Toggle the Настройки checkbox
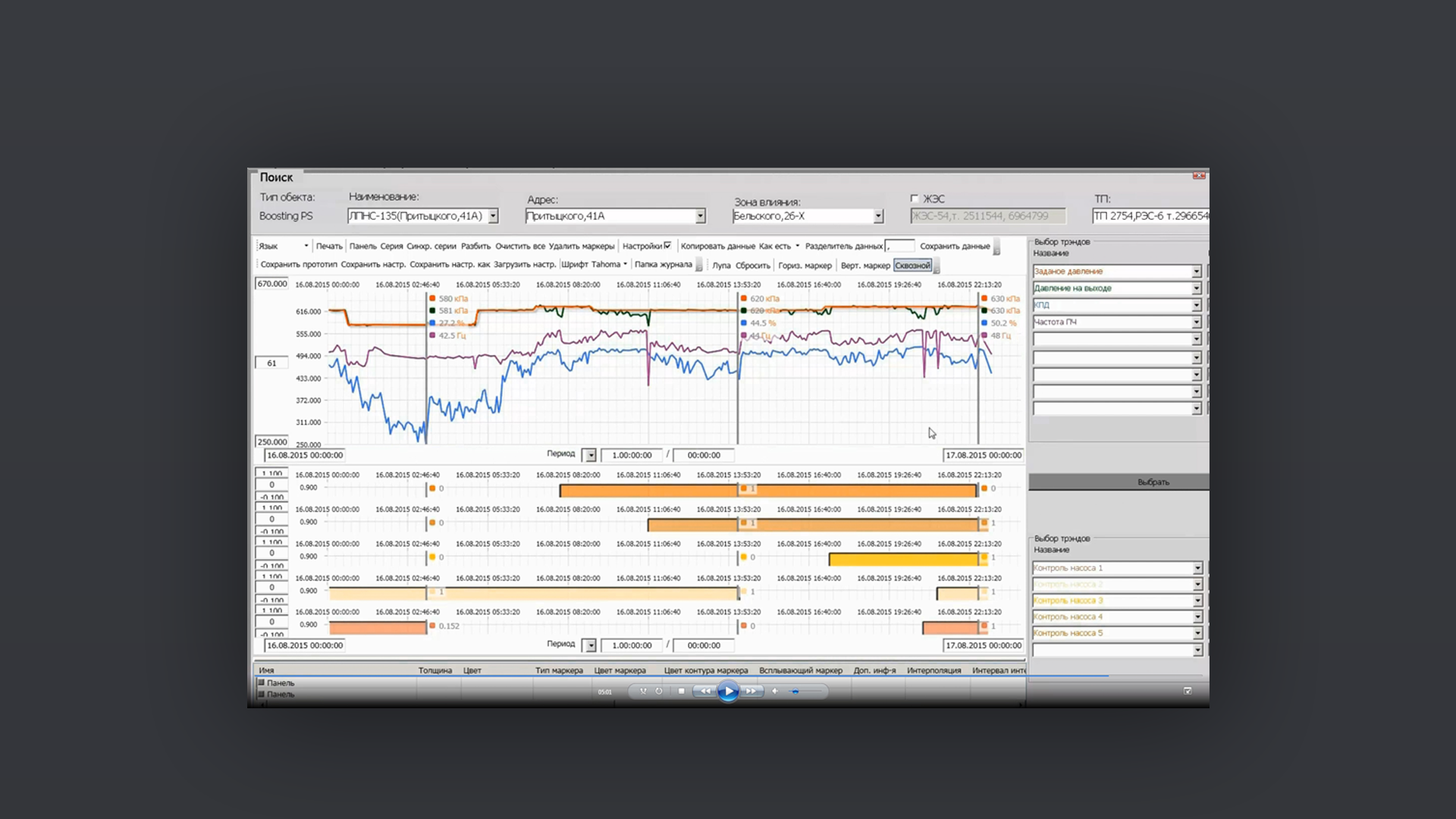1456x819 pixels. (667, 245)
